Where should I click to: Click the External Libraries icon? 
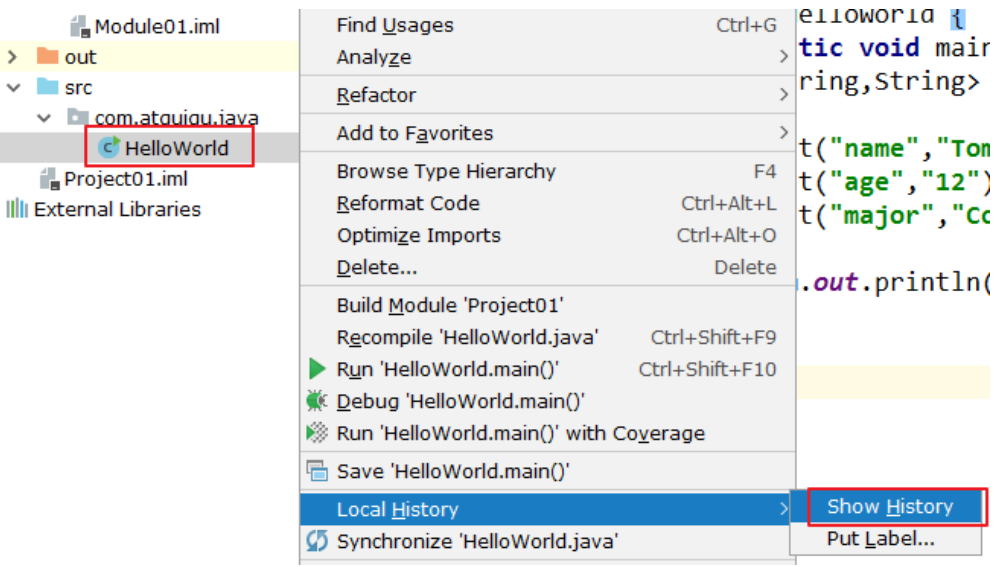(x=17, y=209)
